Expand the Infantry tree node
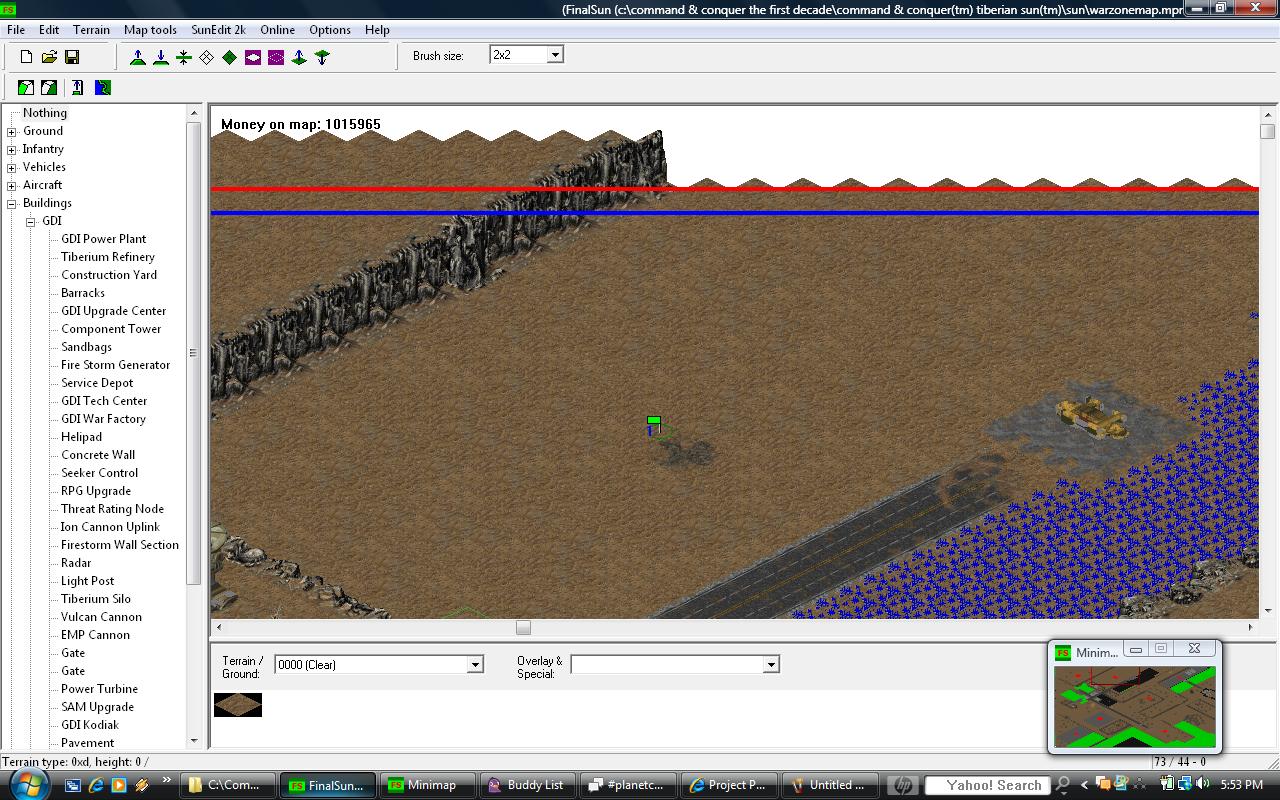The width and height of the screenshot is (1280, 800). tap(12, 149)
